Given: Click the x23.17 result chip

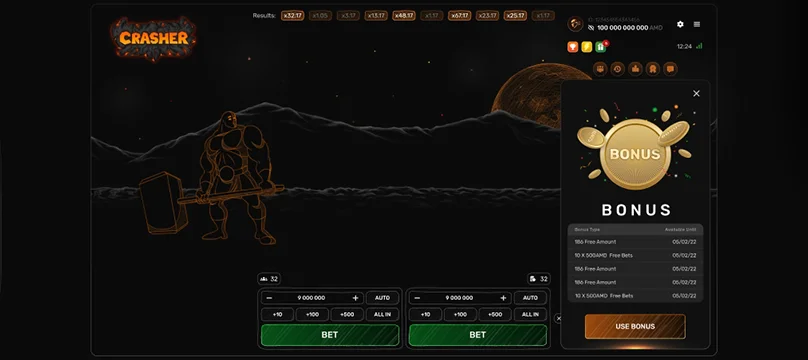Looking at the screenshot, I should pos(487,15).
